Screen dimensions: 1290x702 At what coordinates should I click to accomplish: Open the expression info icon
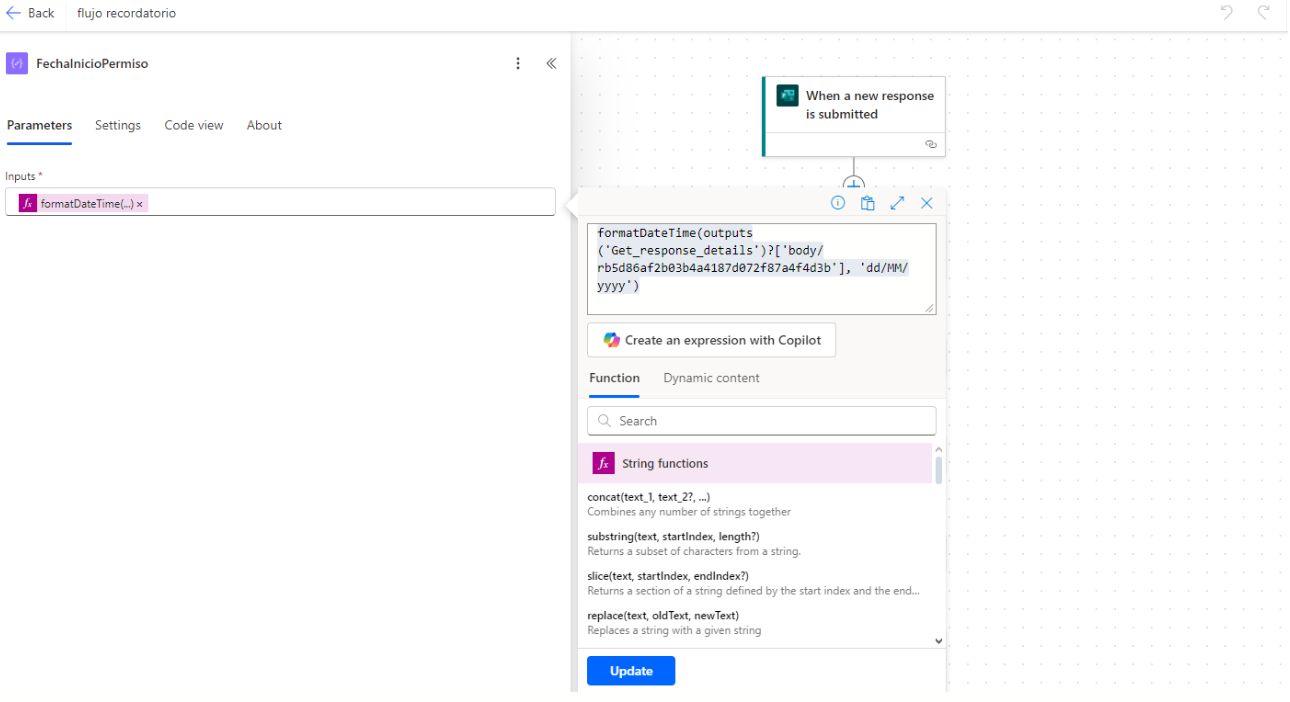(x=838, y=203)
